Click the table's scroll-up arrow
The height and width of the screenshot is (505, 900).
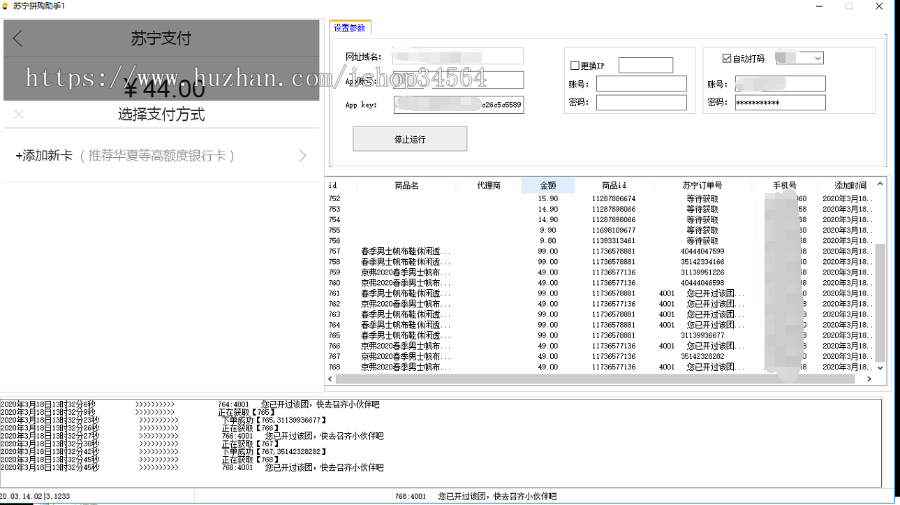click(880, 184)
